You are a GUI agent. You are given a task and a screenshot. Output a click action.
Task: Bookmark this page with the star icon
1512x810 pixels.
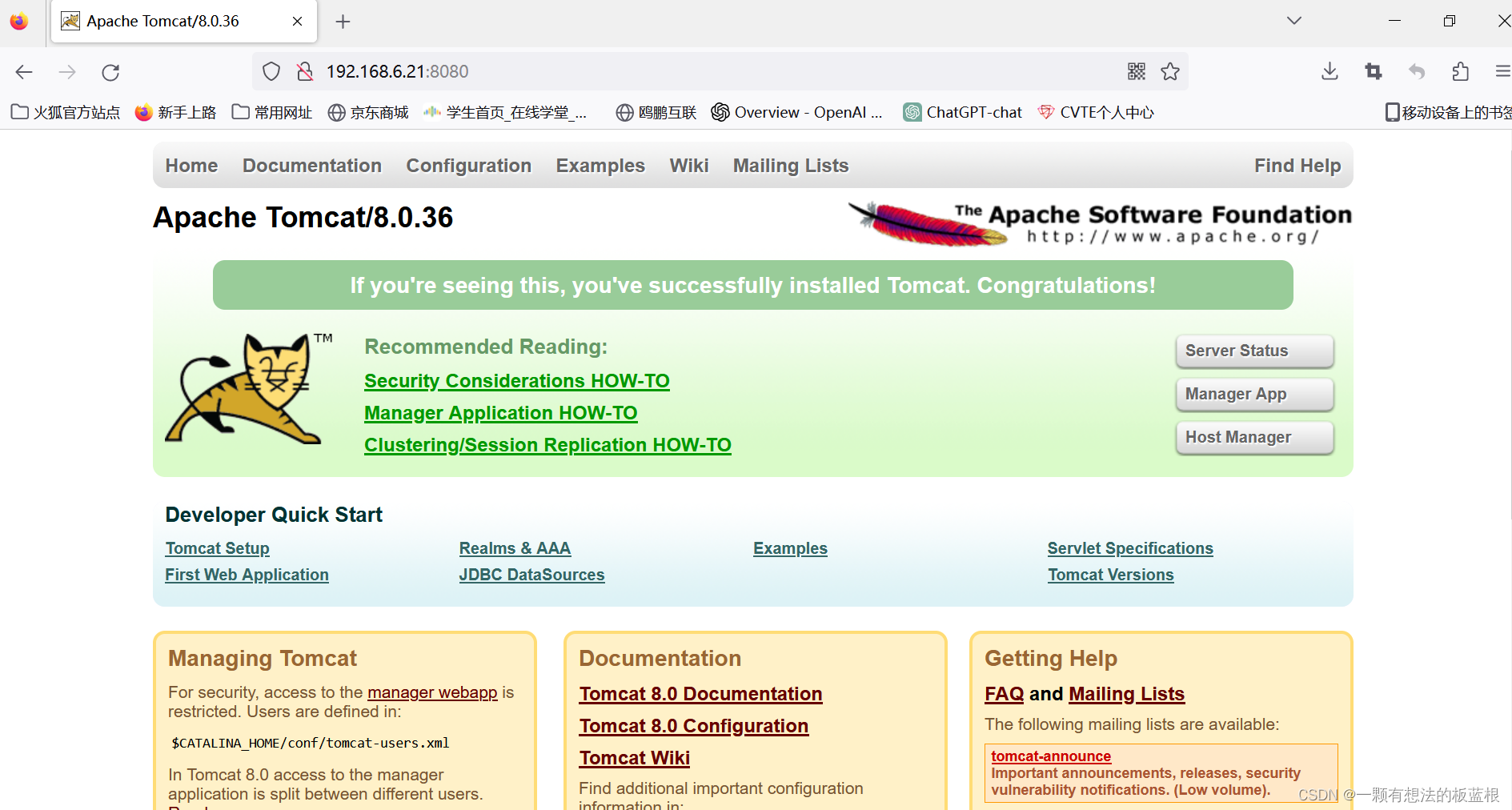click(x=1170, y=71)
